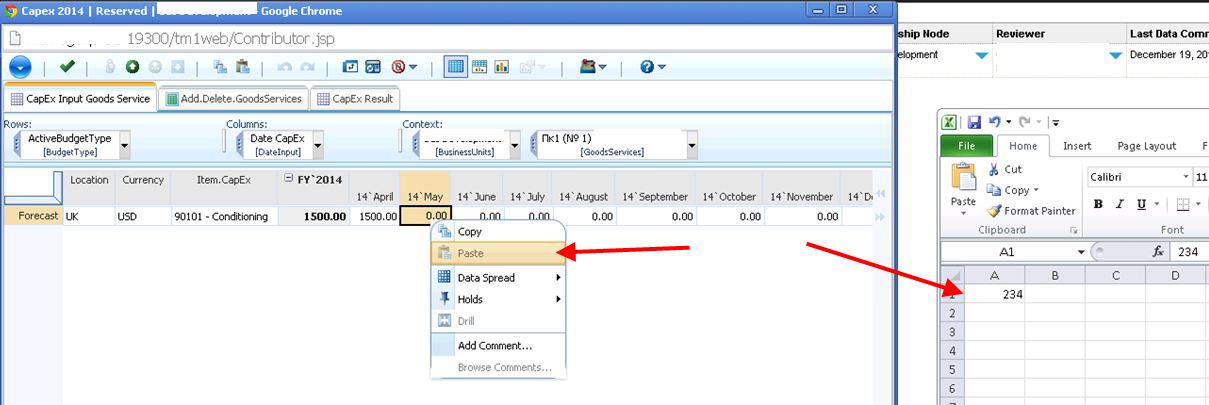Image resolution: width=1209 pixels, height=405 pixels.
Task: Click the red suppress zeros icon
Action: point(399,67)
